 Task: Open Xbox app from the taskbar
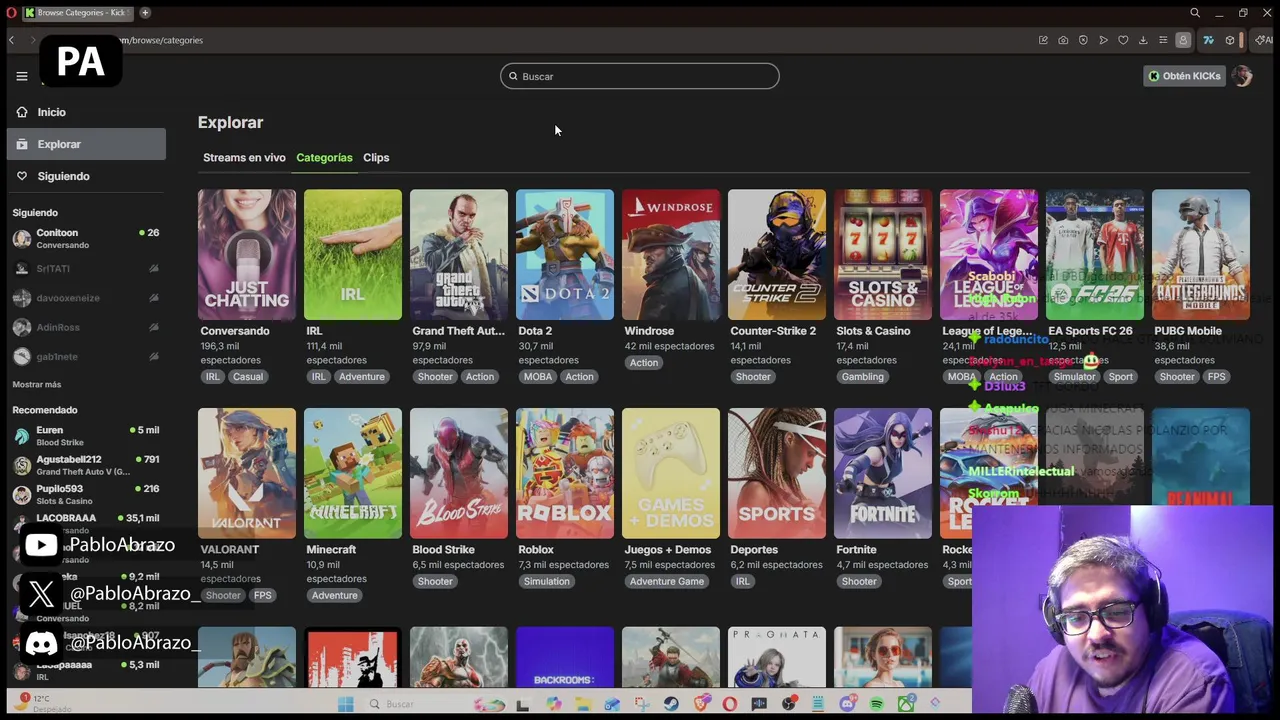pos(906,704)
